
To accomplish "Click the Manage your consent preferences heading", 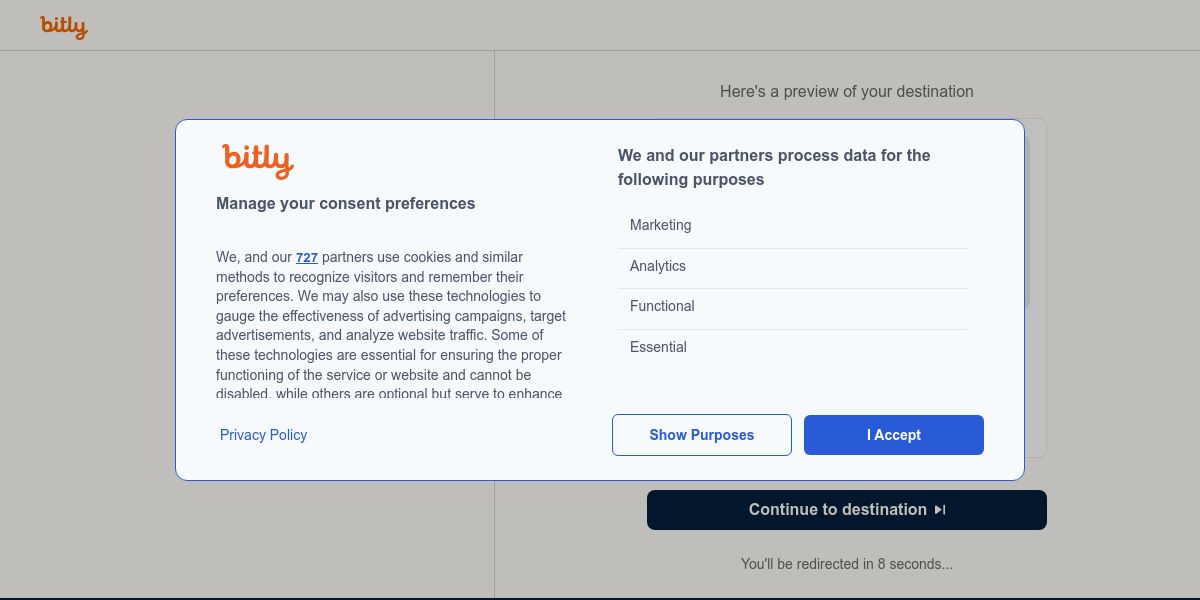I will click(x=345, y=204).
